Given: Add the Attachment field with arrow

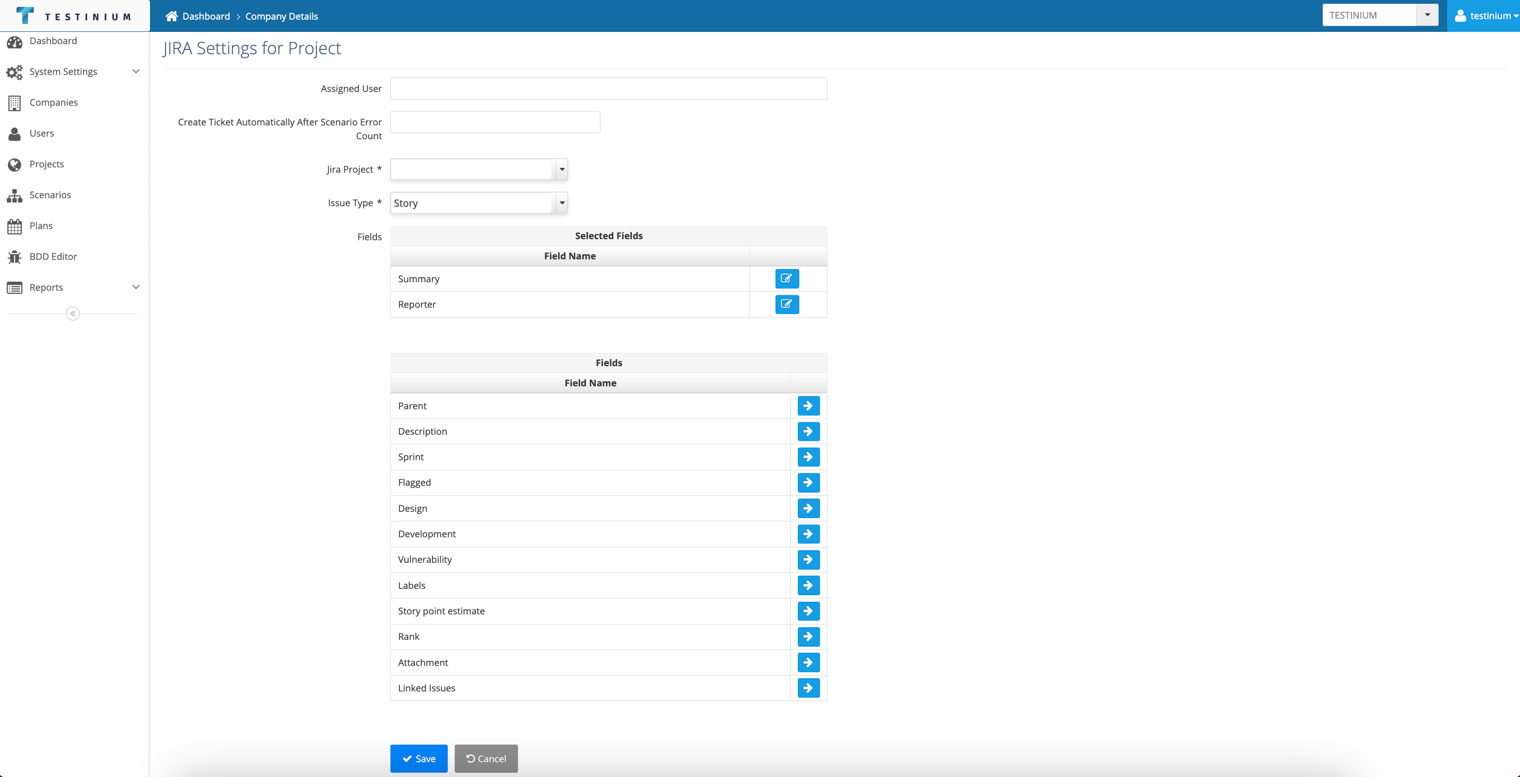Looking at the screenshot, I should 808,663.
